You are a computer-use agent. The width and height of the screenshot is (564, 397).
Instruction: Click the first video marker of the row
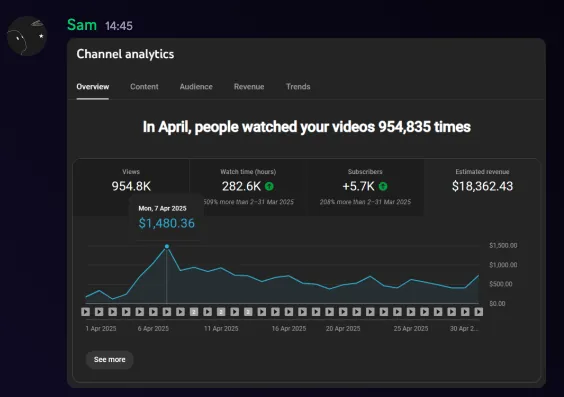point(86,312)
